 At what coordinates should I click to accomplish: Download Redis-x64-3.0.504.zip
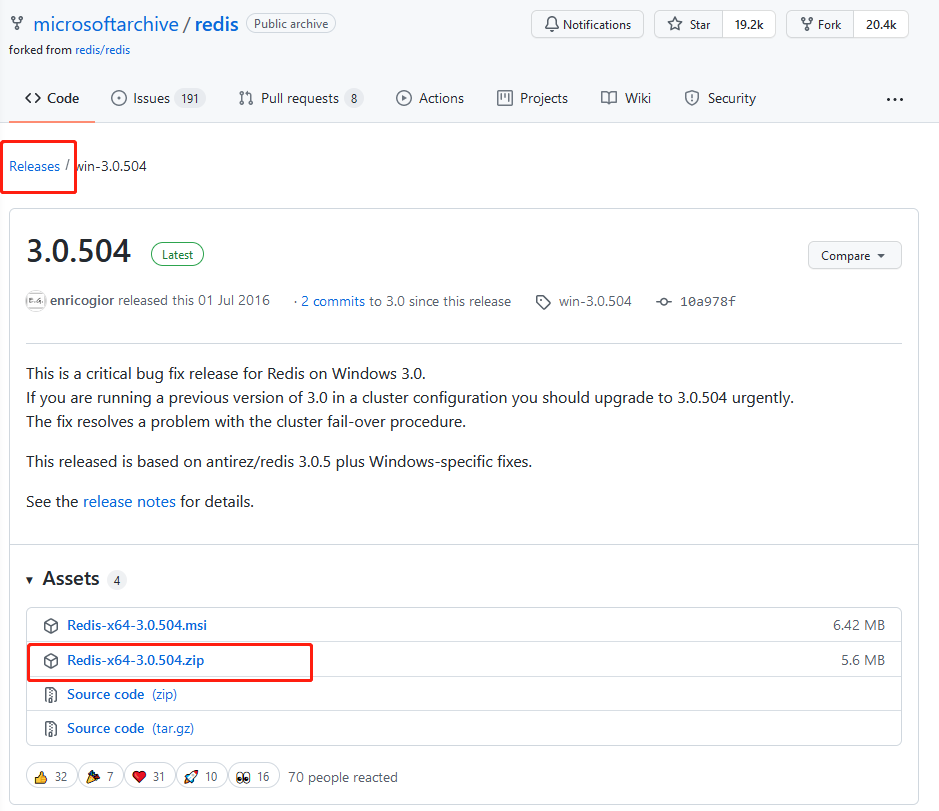[x=135, y=660]
